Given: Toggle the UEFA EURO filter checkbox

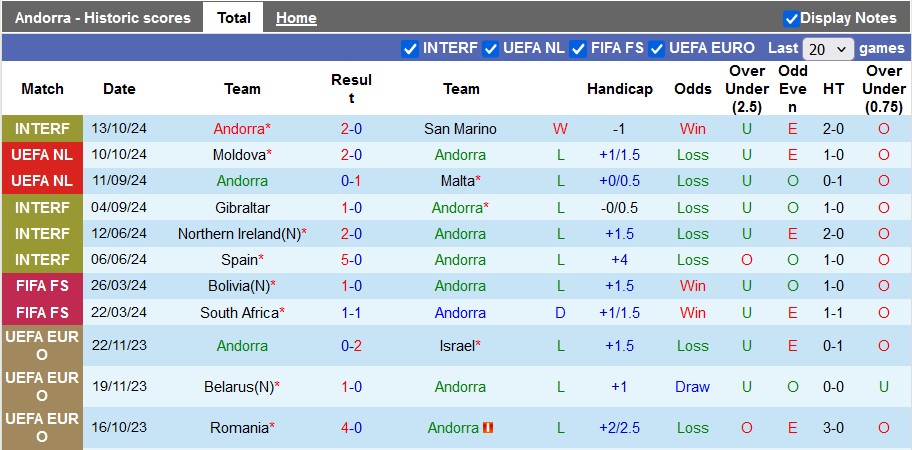Looking at the screenshot, I should [657, 48].
